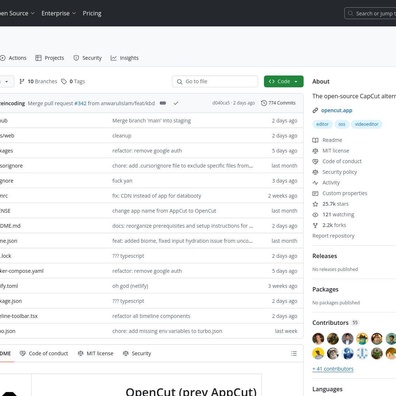Select the editor topic tag
This screenshot has height=396, width=396.
point(322,124)
